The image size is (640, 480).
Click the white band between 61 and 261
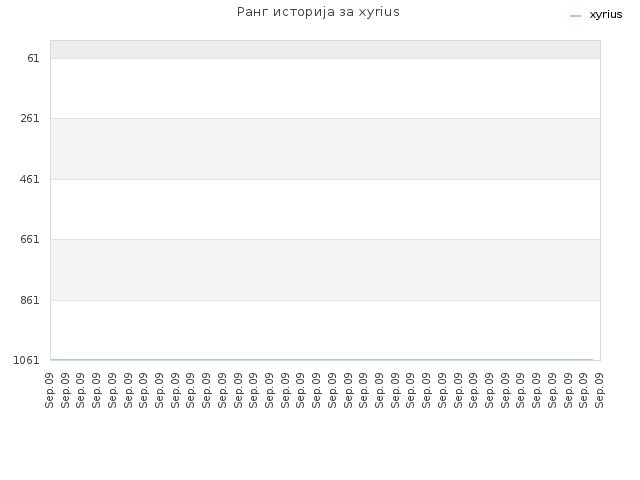click(x=325, y=89)
